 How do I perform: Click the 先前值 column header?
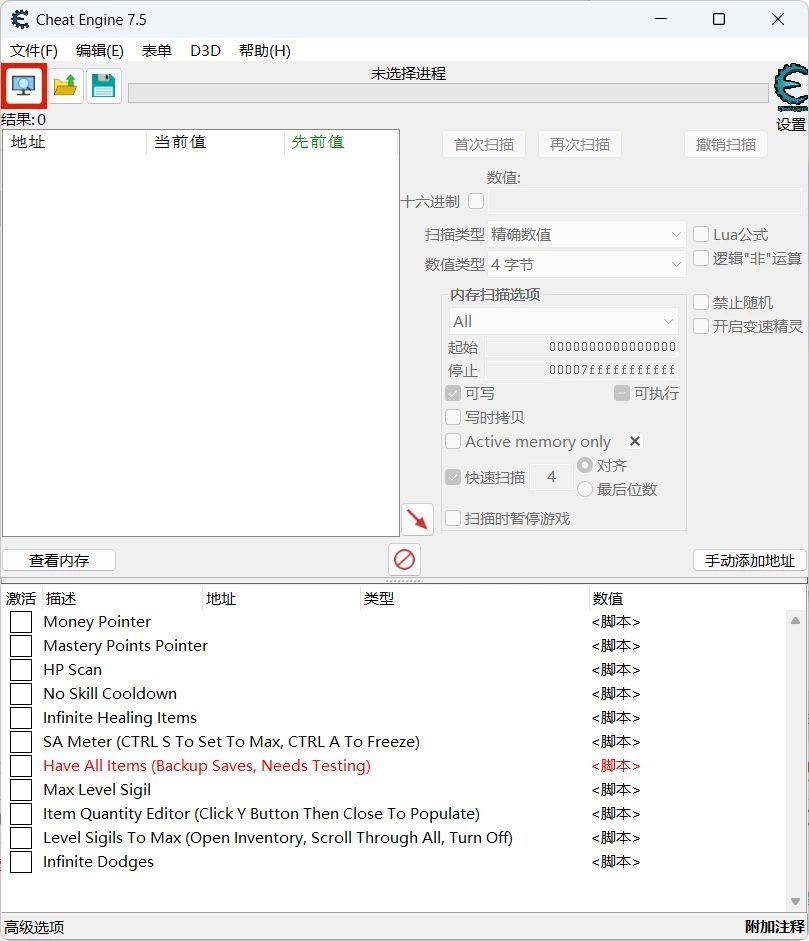341,142
